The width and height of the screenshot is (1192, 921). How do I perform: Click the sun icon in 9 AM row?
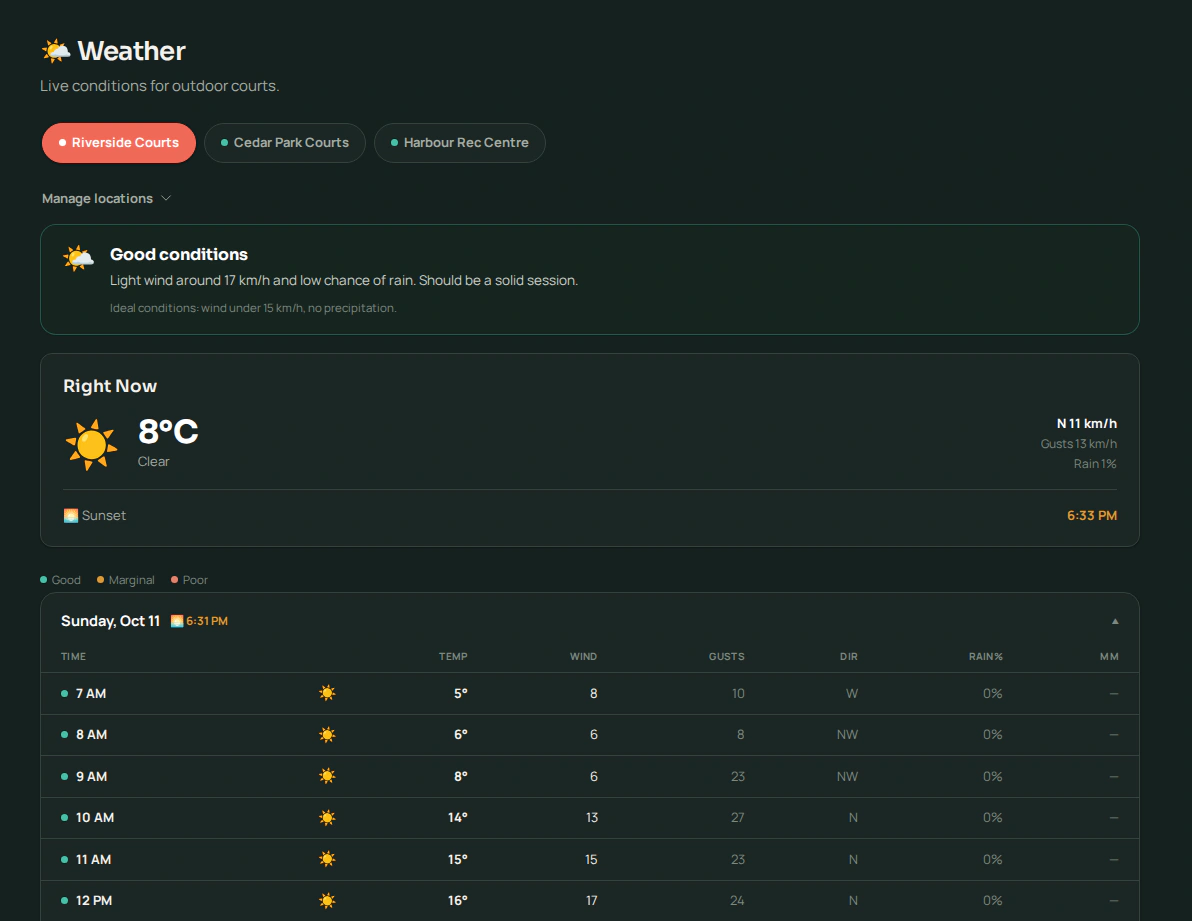click(327, 776)
